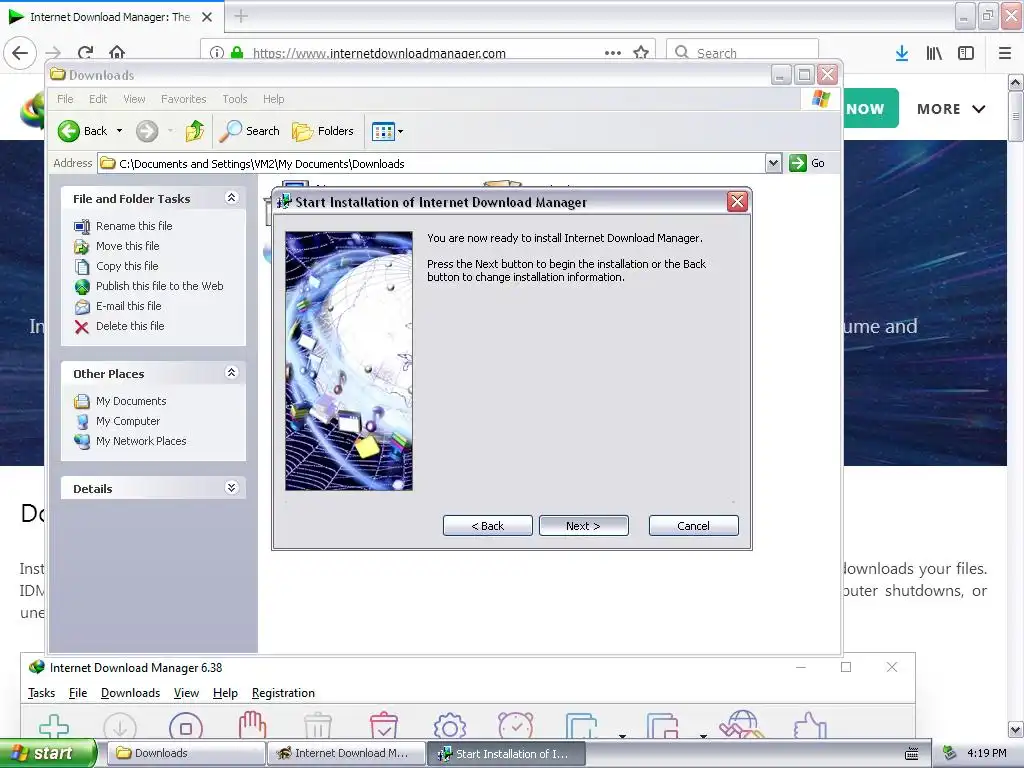1024x768 pixels.
Task: Click Next to begin IDM installation
Action: point(583,526)
